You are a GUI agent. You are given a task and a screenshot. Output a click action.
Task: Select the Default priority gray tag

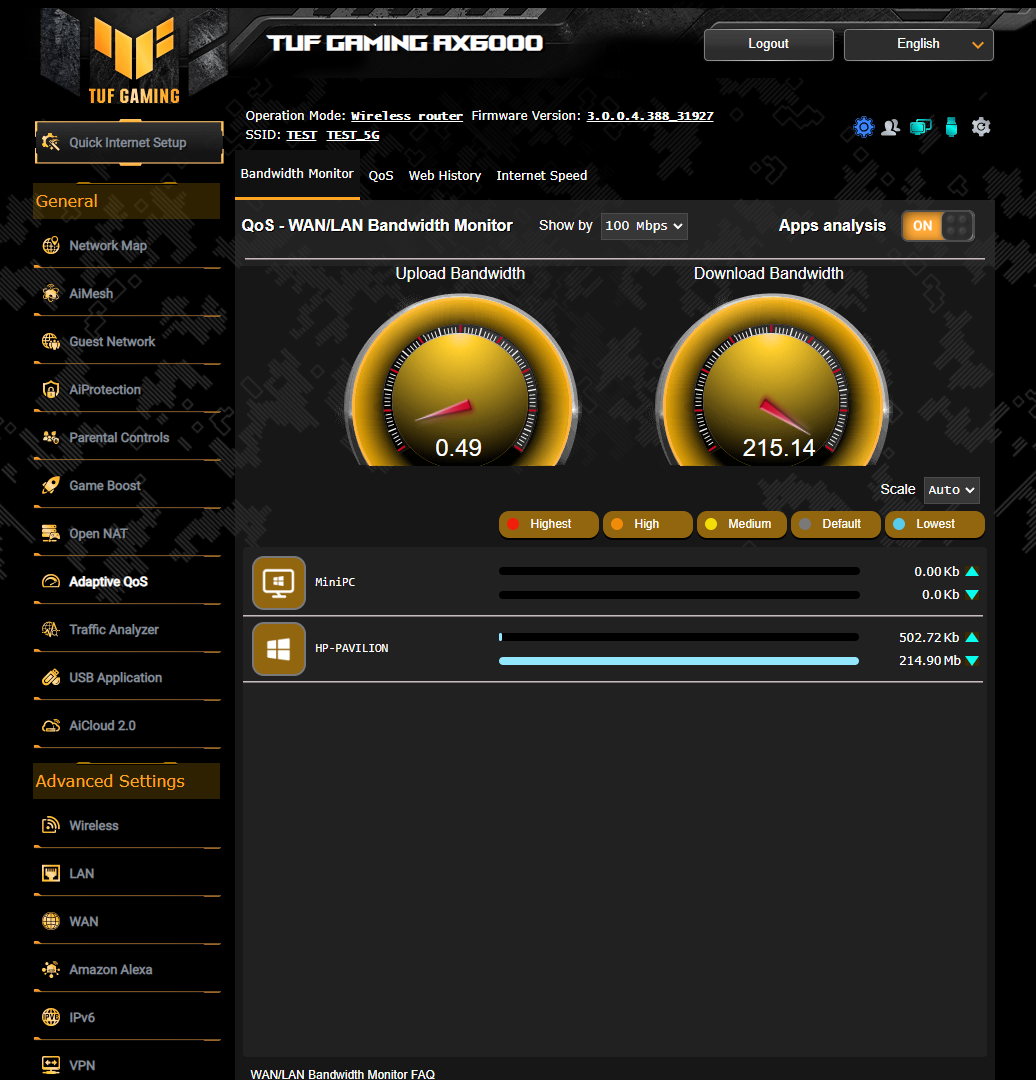836,524
